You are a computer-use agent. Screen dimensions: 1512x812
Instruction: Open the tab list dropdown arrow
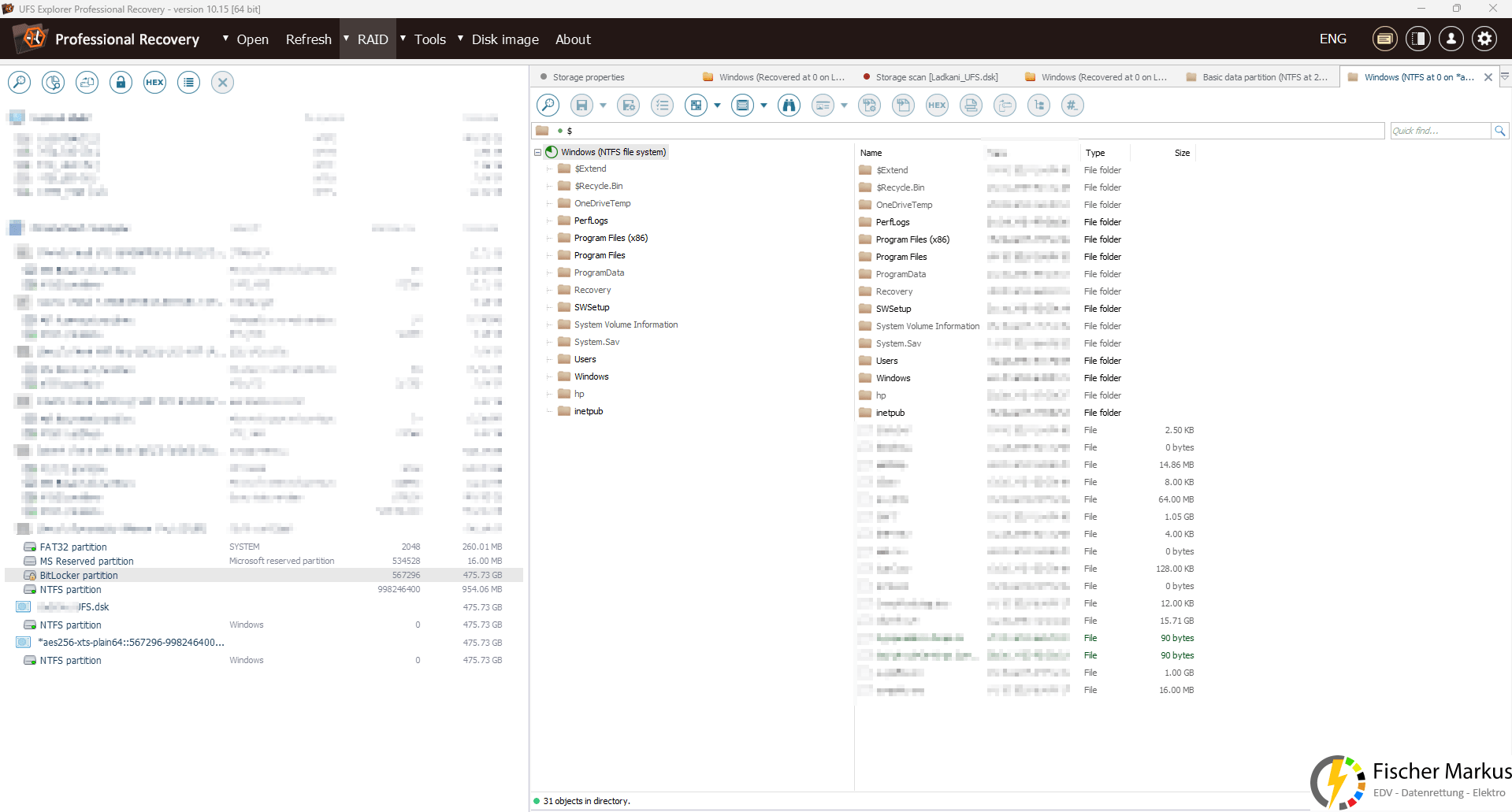click(x=1505, y=77)
